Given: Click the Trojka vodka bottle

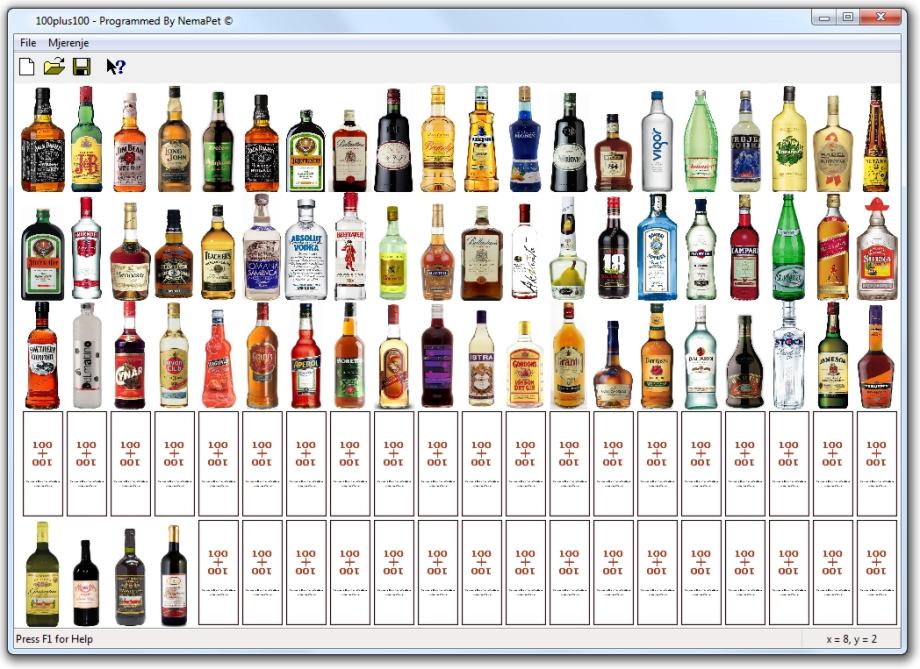Looking at the screenshot, I should click(x=745, y=141).
